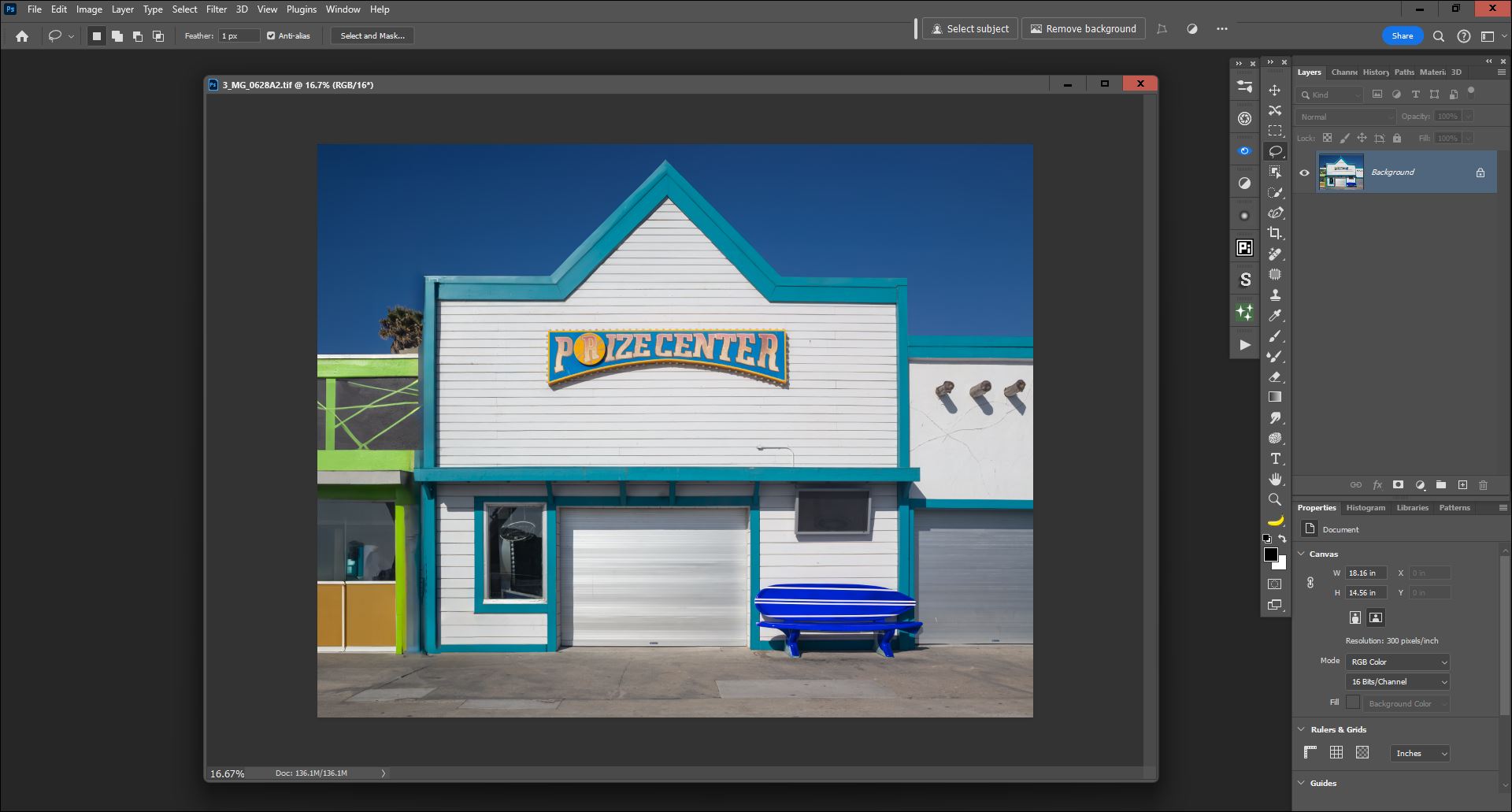The height and width of the screenshot is (812, 1512).
Task: Choose the Horizontal Type tool
Action: 1276,458
